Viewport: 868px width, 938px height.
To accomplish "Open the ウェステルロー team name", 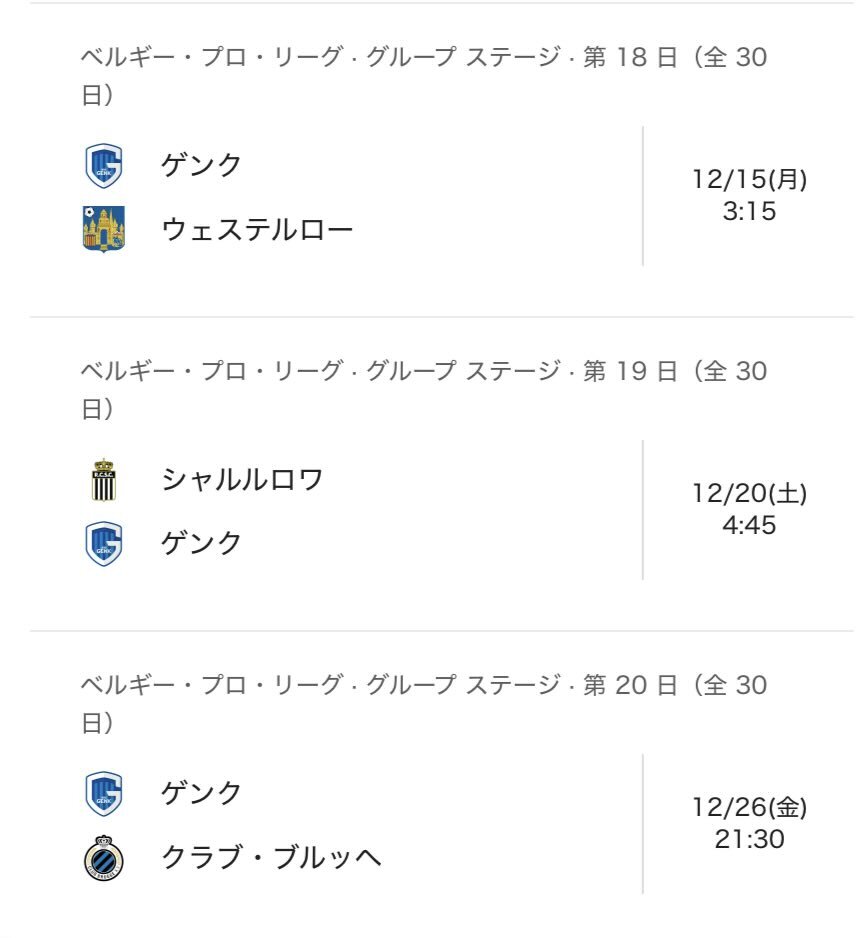I will (x=257, y=230).
